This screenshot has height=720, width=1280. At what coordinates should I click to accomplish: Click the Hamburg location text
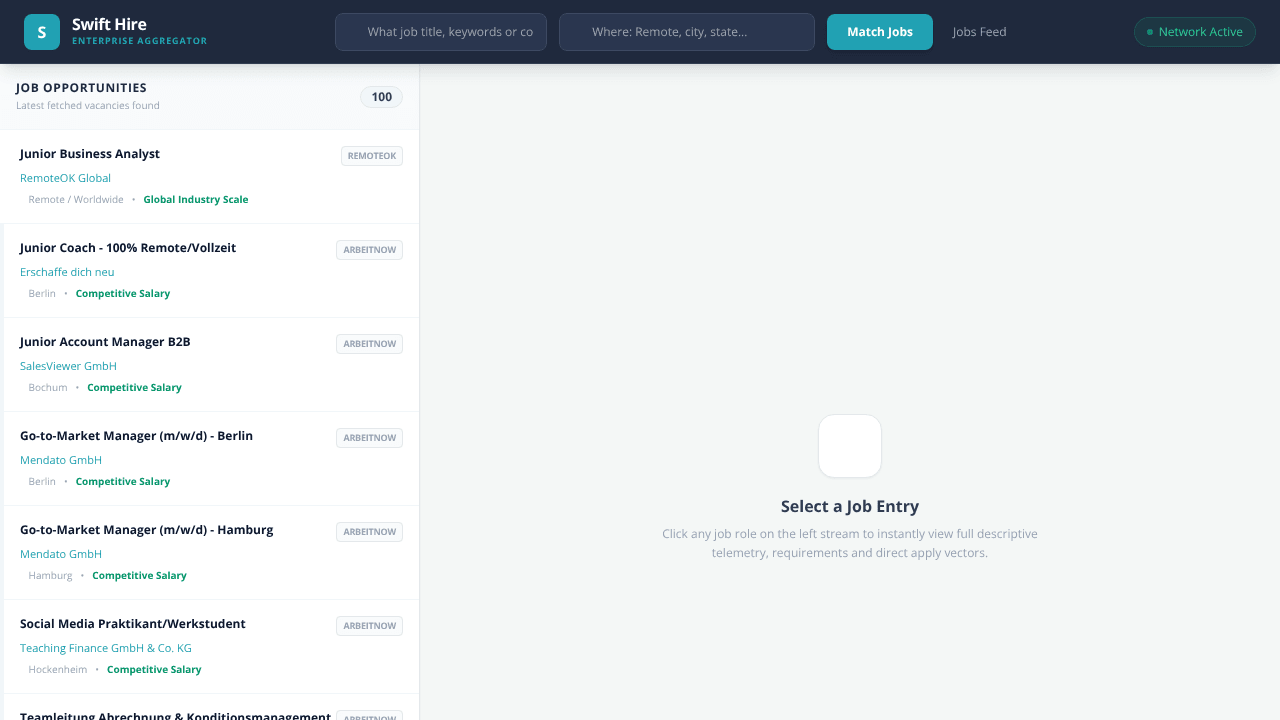(x=50, y=576)
